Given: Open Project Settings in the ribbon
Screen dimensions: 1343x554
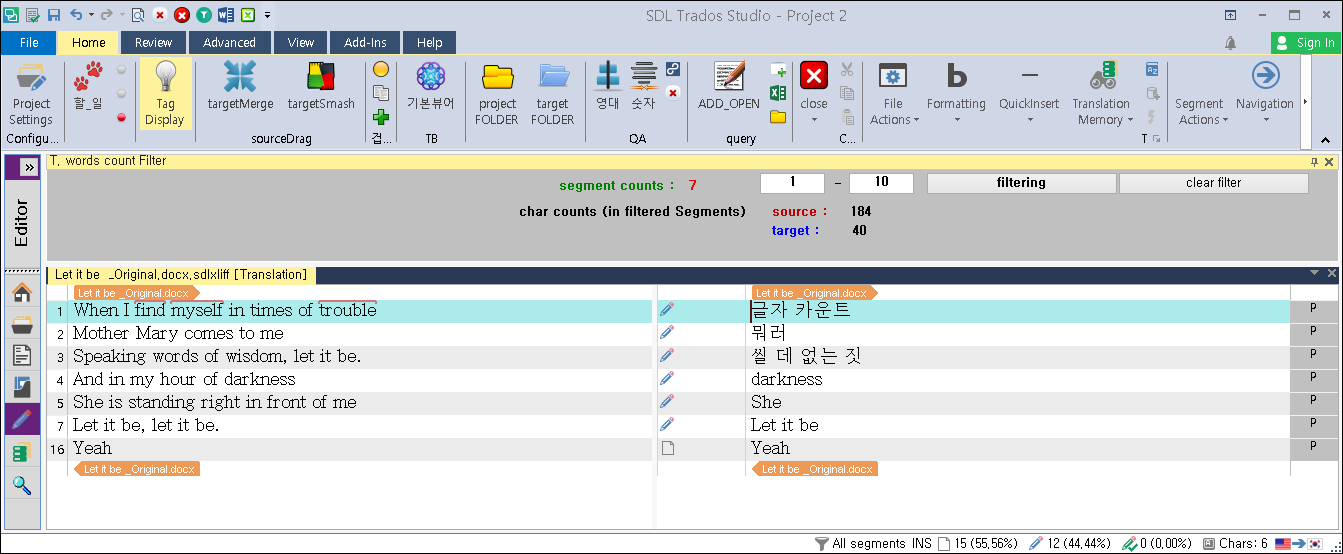Looking at the screenshot, I should tap(31, 93).
